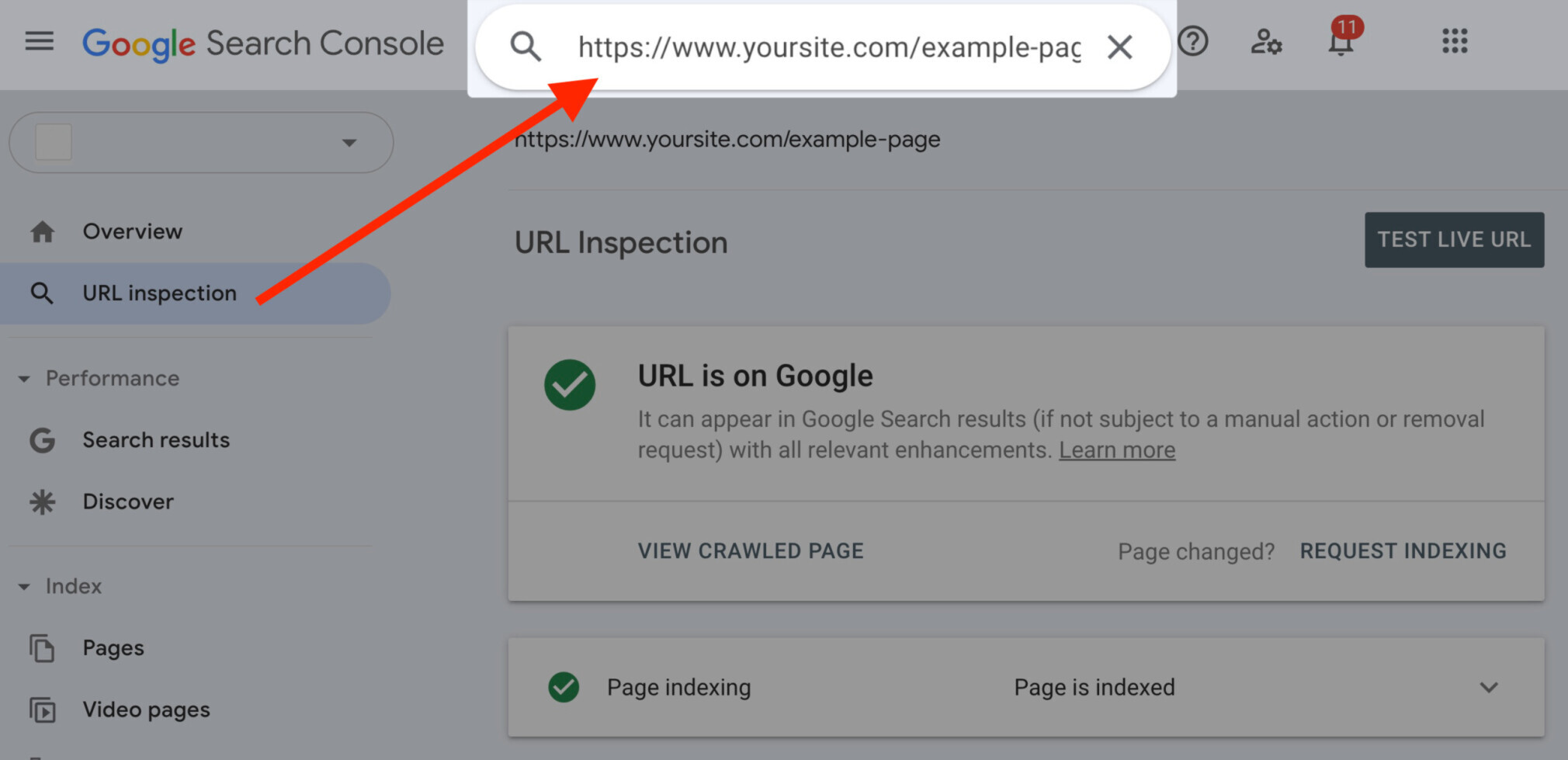Image resolution: width=1568 pixels, height=760 pixels.
Task: Click the Pages report icon
Action: [43, 648]
